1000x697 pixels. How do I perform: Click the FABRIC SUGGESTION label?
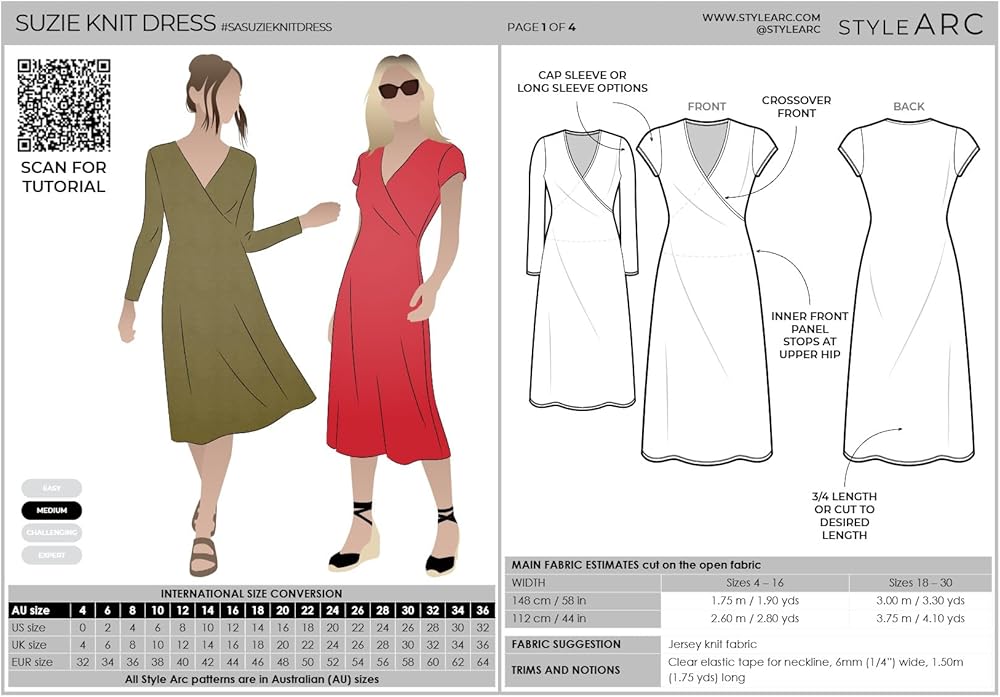pos(566,644)
